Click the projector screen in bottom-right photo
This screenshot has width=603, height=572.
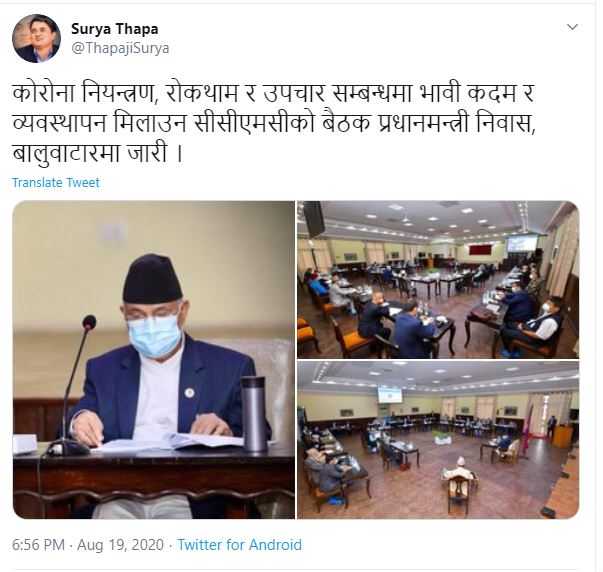(390, 395)
